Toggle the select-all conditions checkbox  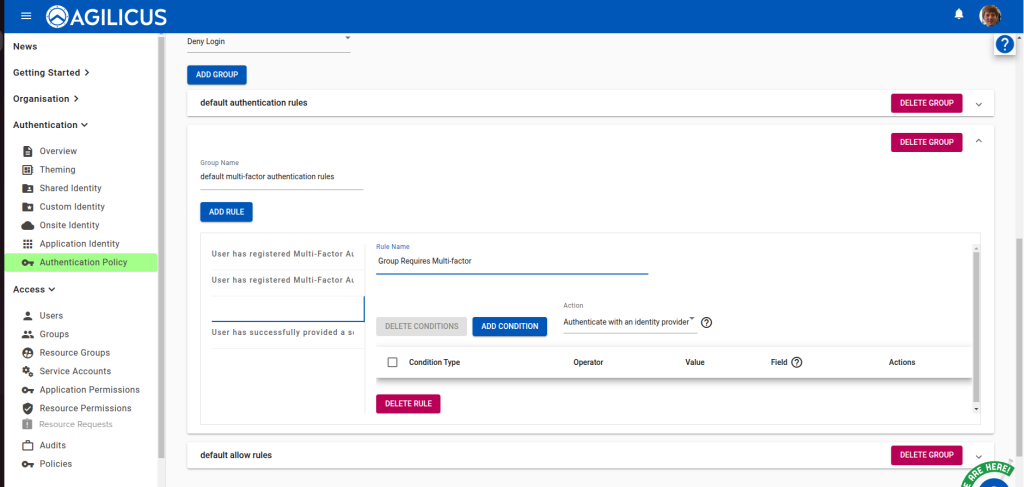coord(392,362)
